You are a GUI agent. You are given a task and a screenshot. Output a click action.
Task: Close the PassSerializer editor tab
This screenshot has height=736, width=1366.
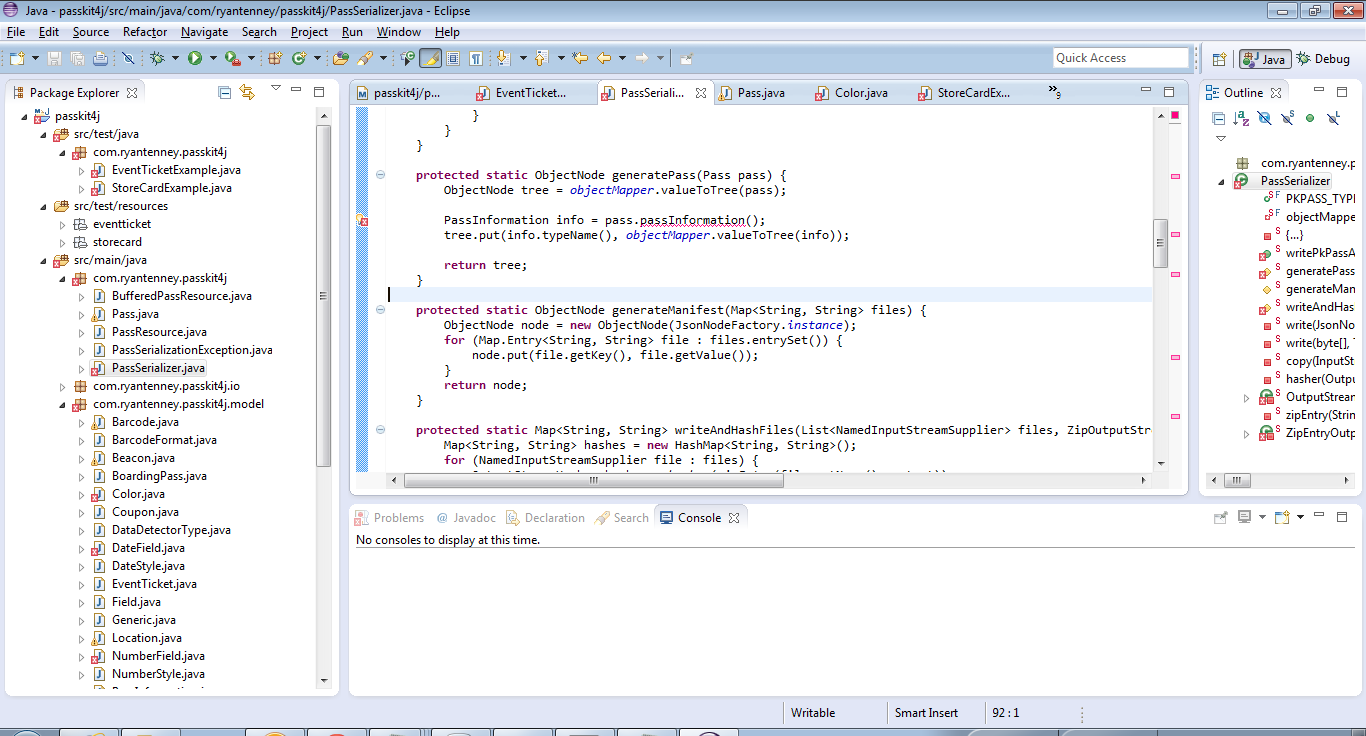(x=701, y=93)
